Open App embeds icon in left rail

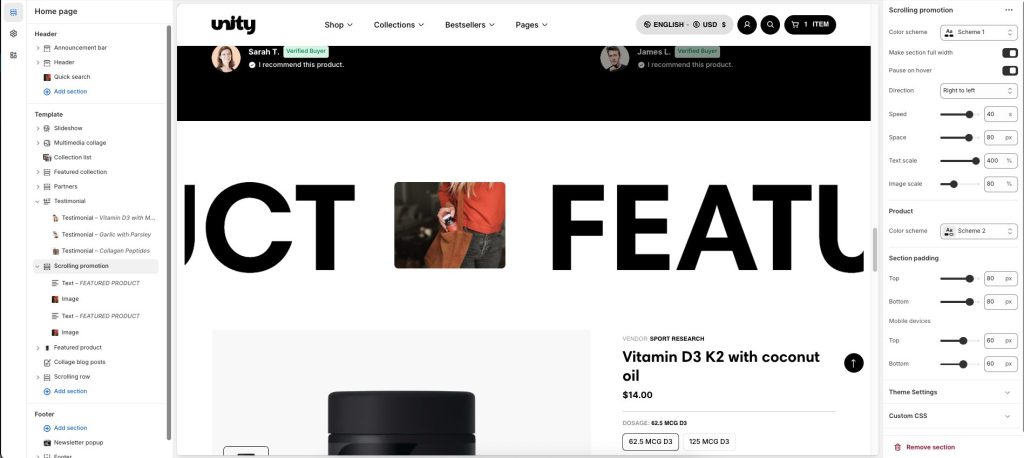(13, 55)
